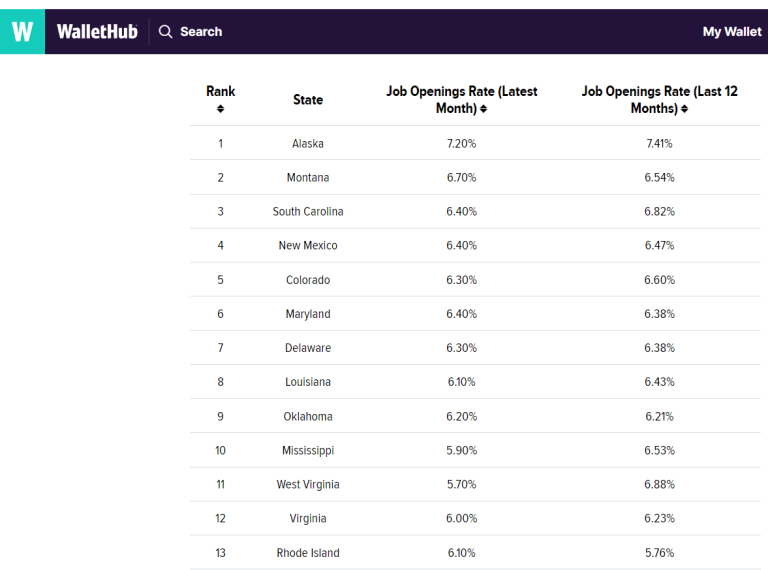Click the WalletHub W logo icon
768x570 pixels.
point(22,32)
